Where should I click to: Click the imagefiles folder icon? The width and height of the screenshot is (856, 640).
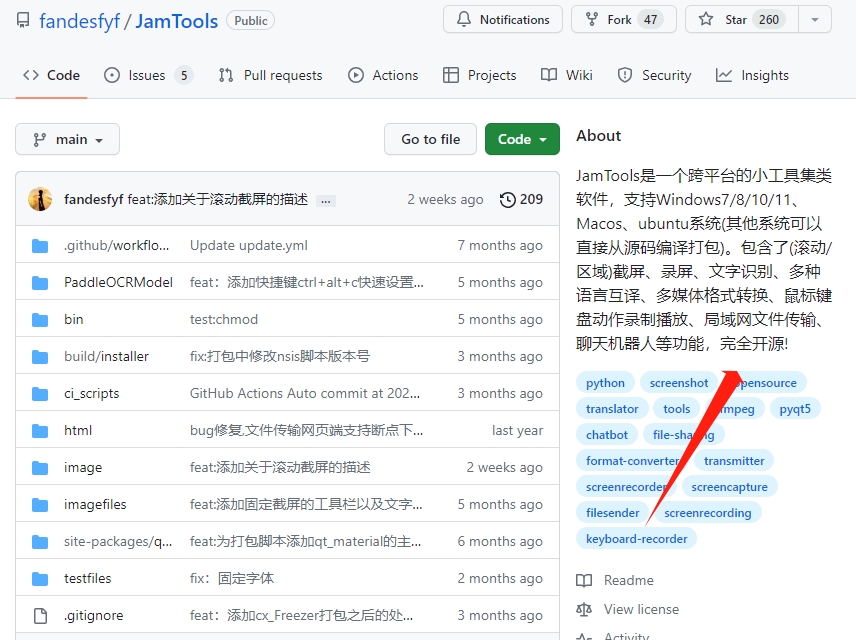click(40, 505)
